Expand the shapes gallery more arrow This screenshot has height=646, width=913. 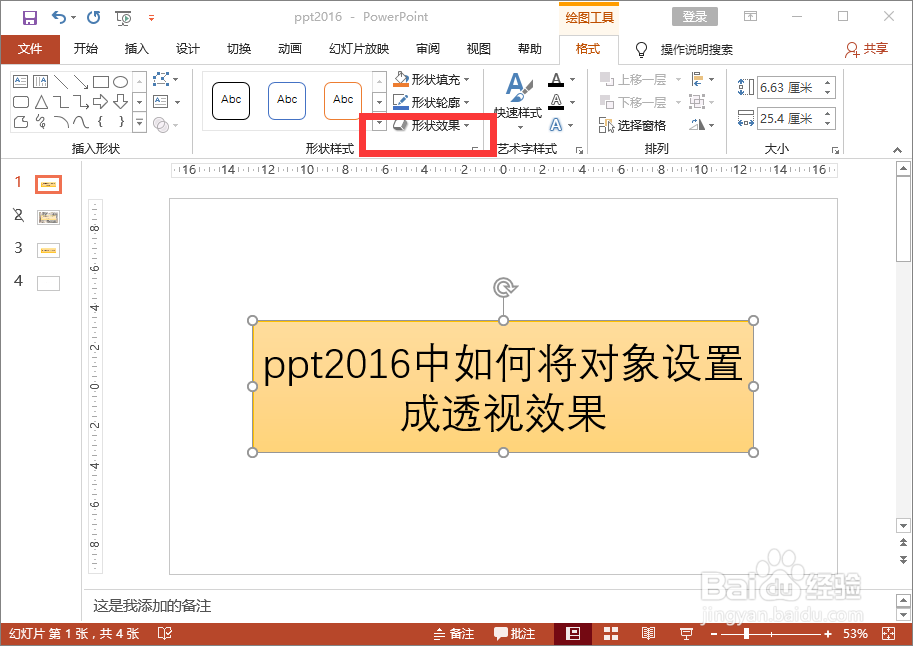click(x=139, y=122)
